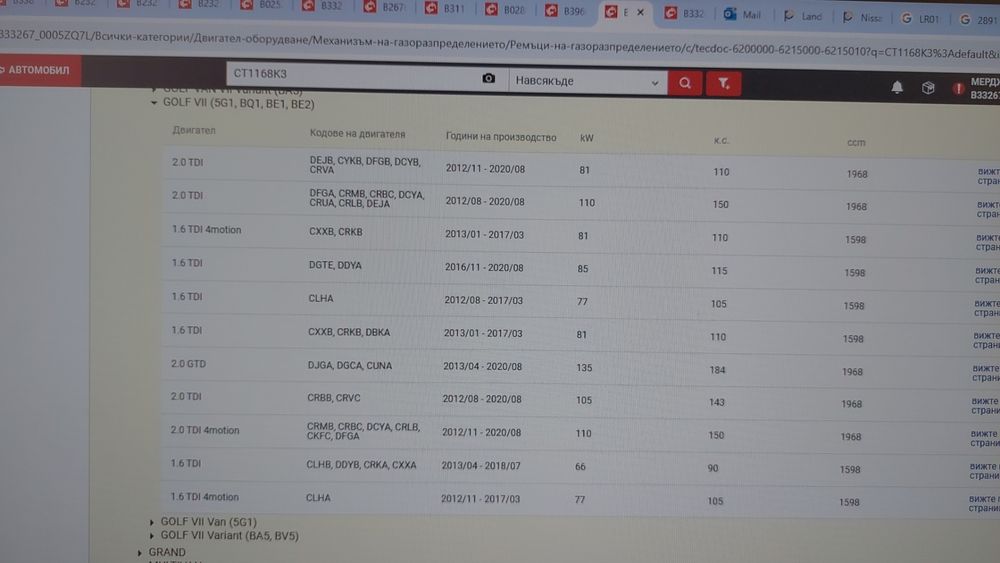Open the вижте страница link in the CRBB, CRVC row
The height and width of the screenshot is (563, 1000).
coord(985,406)
